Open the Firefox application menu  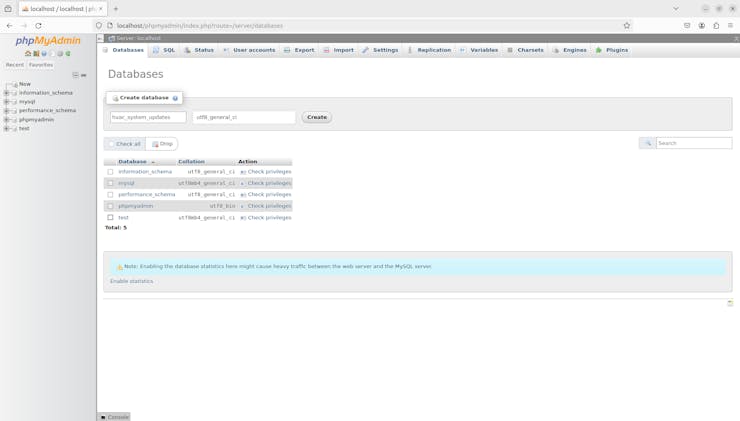coord(731,25)
